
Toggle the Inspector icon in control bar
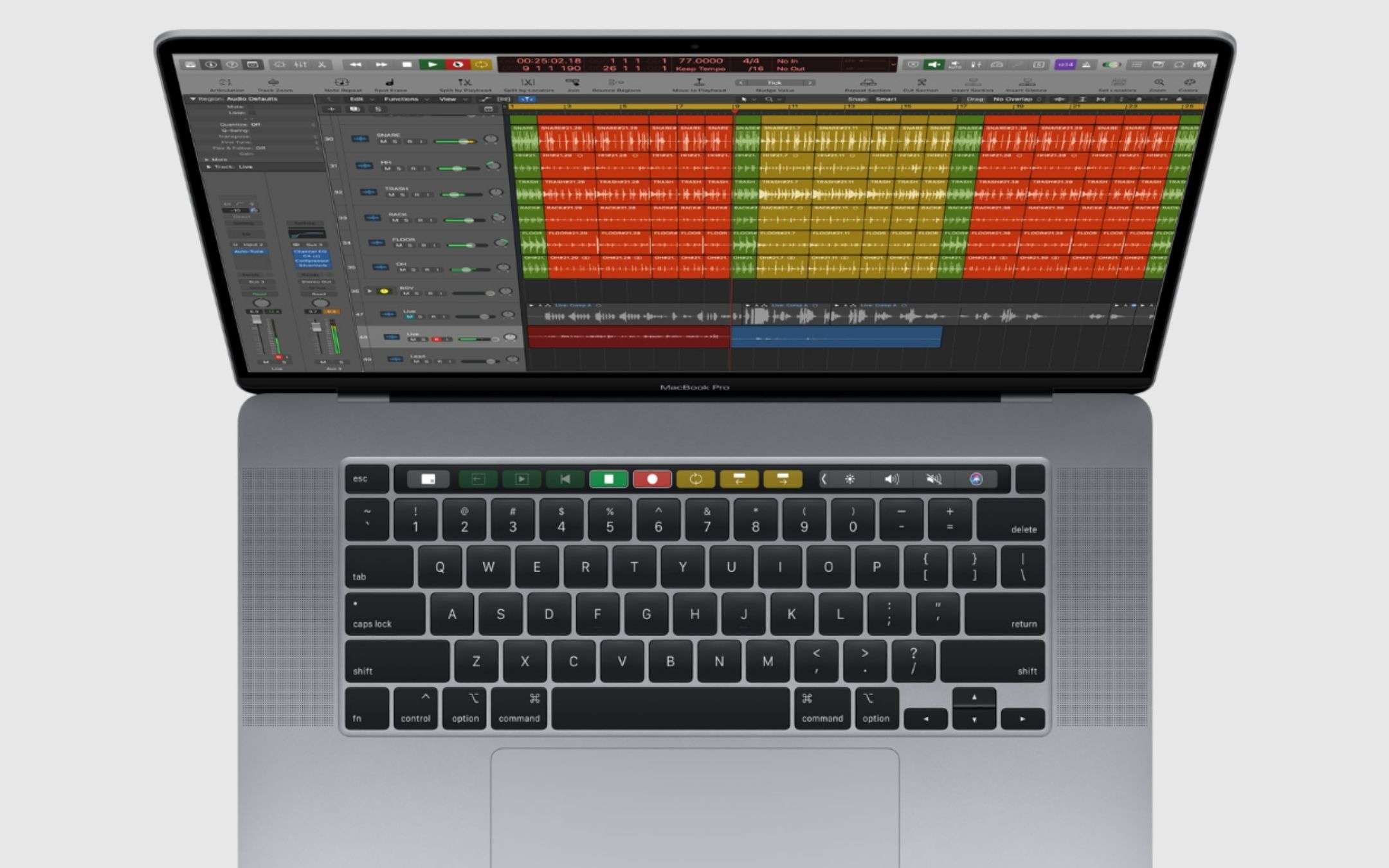tap(211, 64)
